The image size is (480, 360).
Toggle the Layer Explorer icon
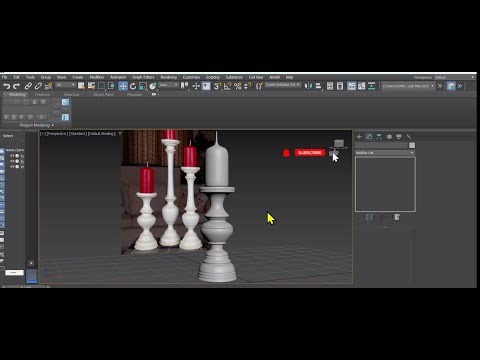[340, 86]
